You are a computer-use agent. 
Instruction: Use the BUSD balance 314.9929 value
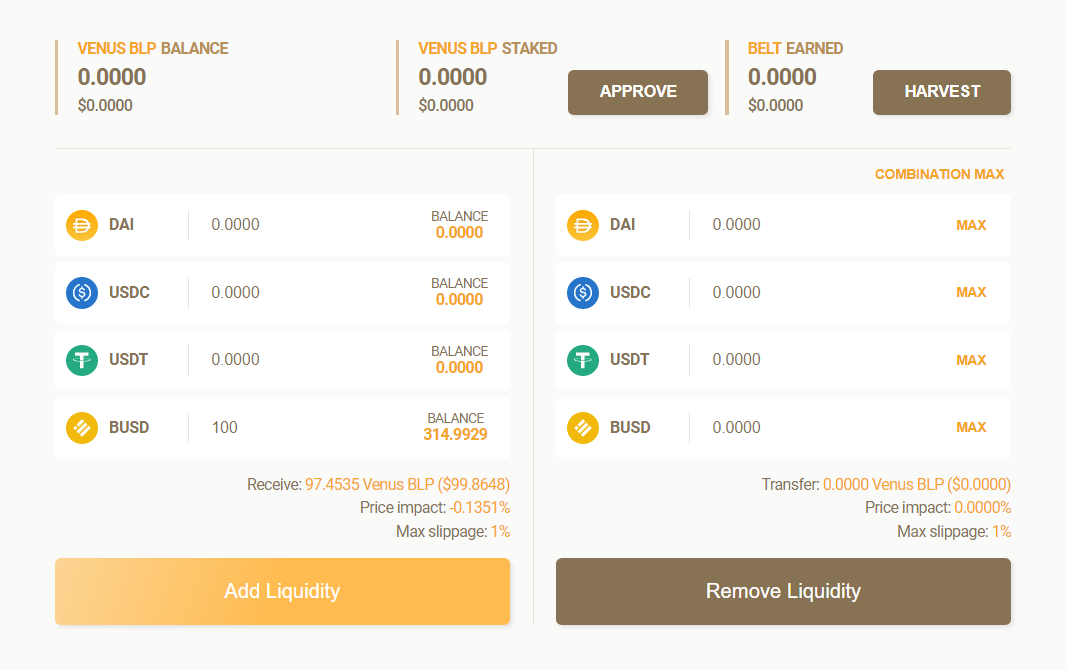(455, 435)
